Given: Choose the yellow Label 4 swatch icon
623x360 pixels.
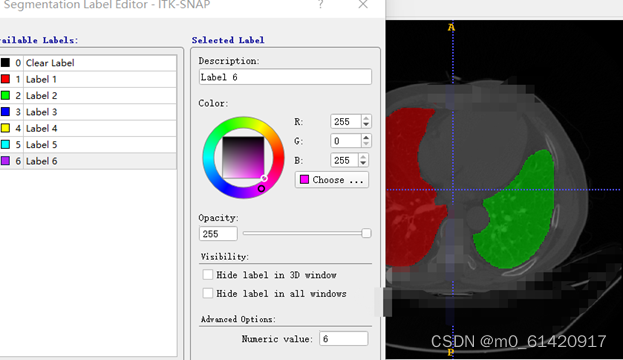Looking at the screenshot, I should tap(5, 128).
